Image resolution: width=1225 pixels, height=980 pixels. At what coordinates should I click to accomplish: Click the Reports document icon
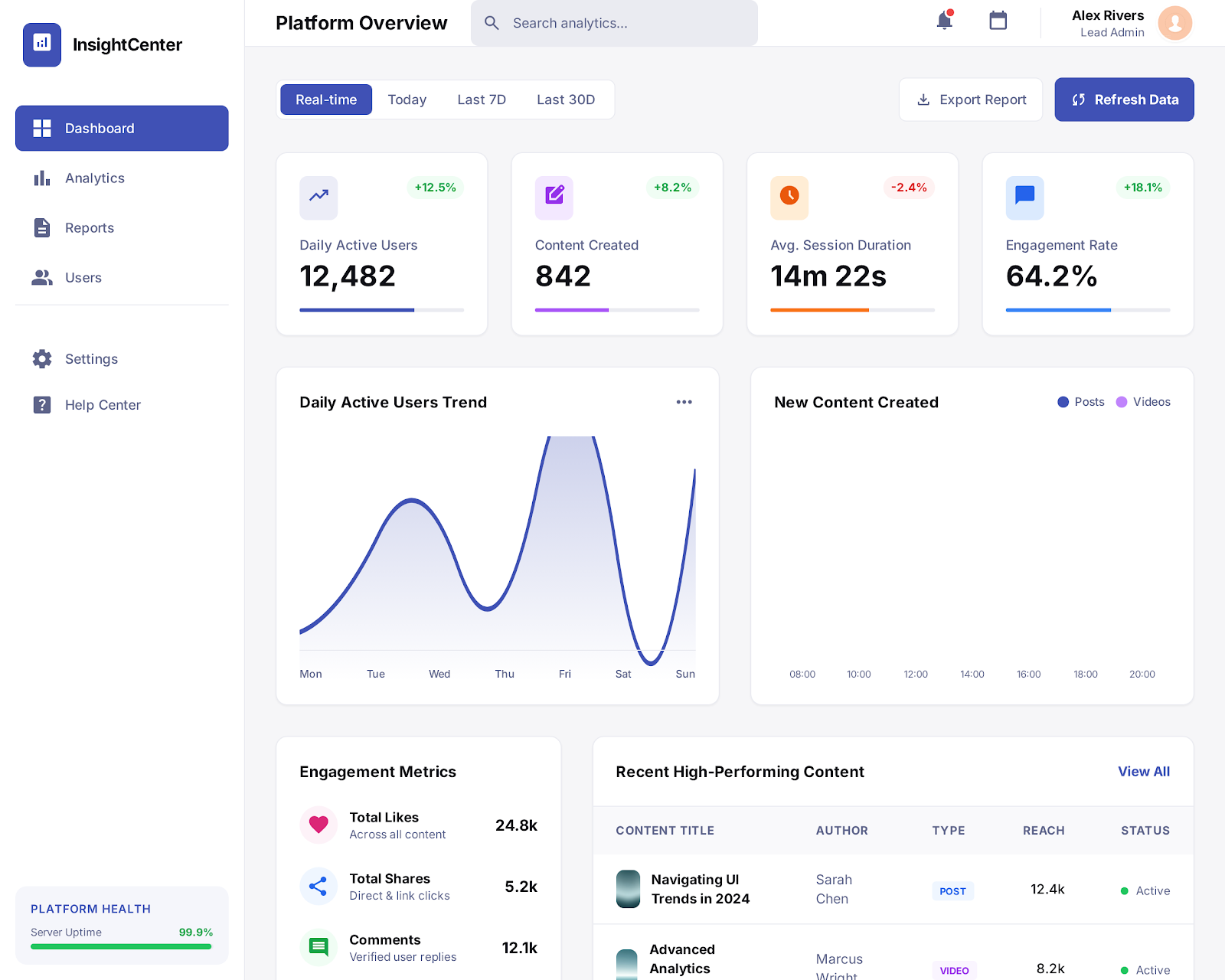[42, 227]
